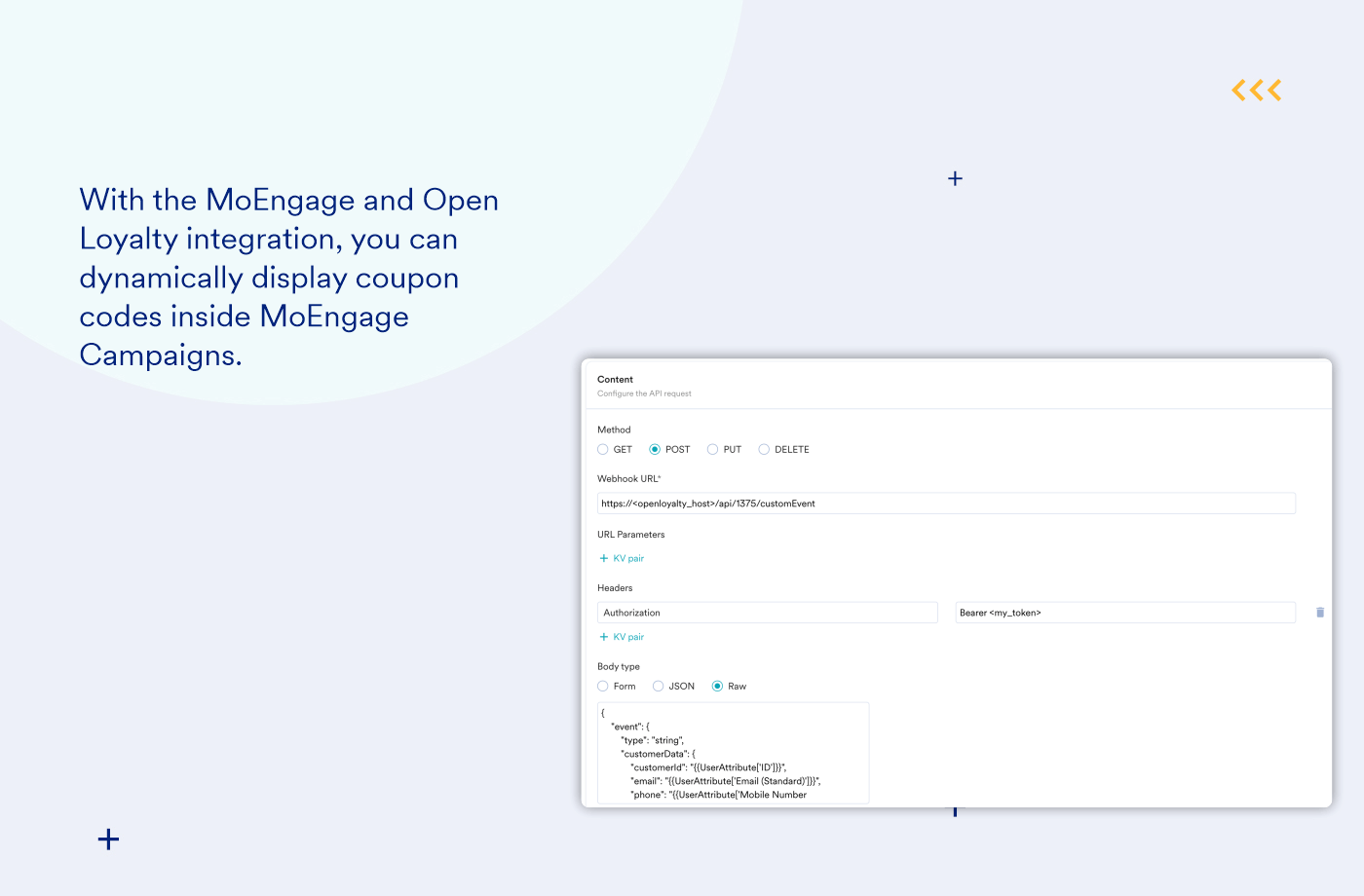Click the "Method" label
The height and width of the screenshot is (896, 1364).
click(614, 430)
